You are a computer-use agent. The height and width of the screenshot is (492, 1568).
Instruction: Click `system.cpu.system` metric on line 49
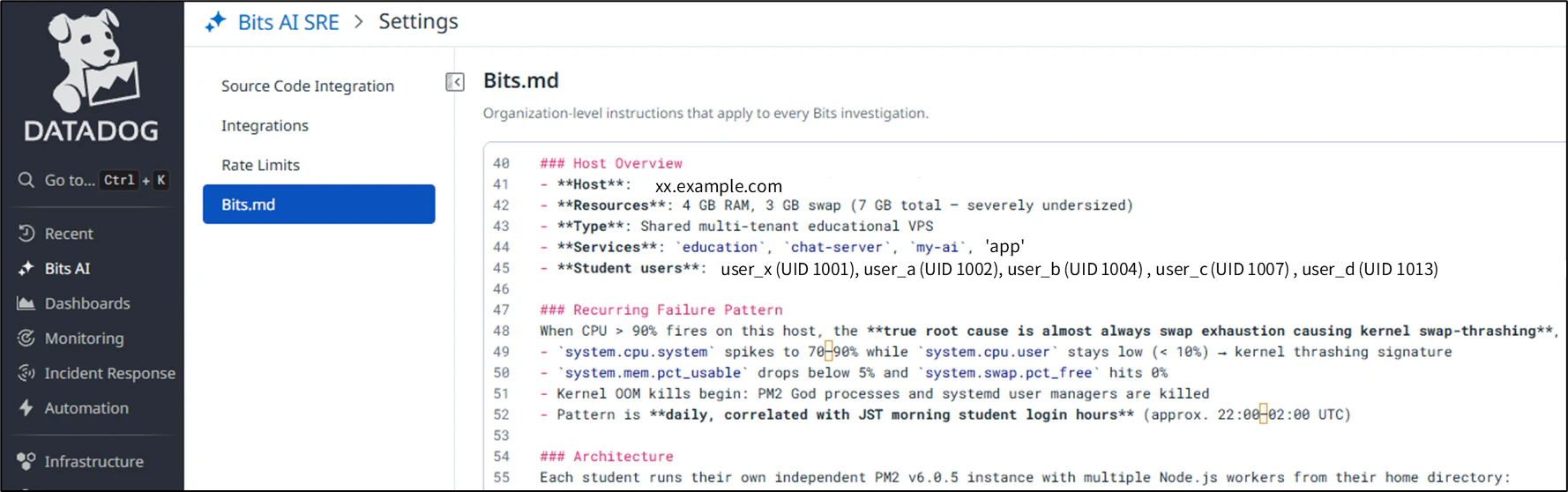(x=636, y=352)
